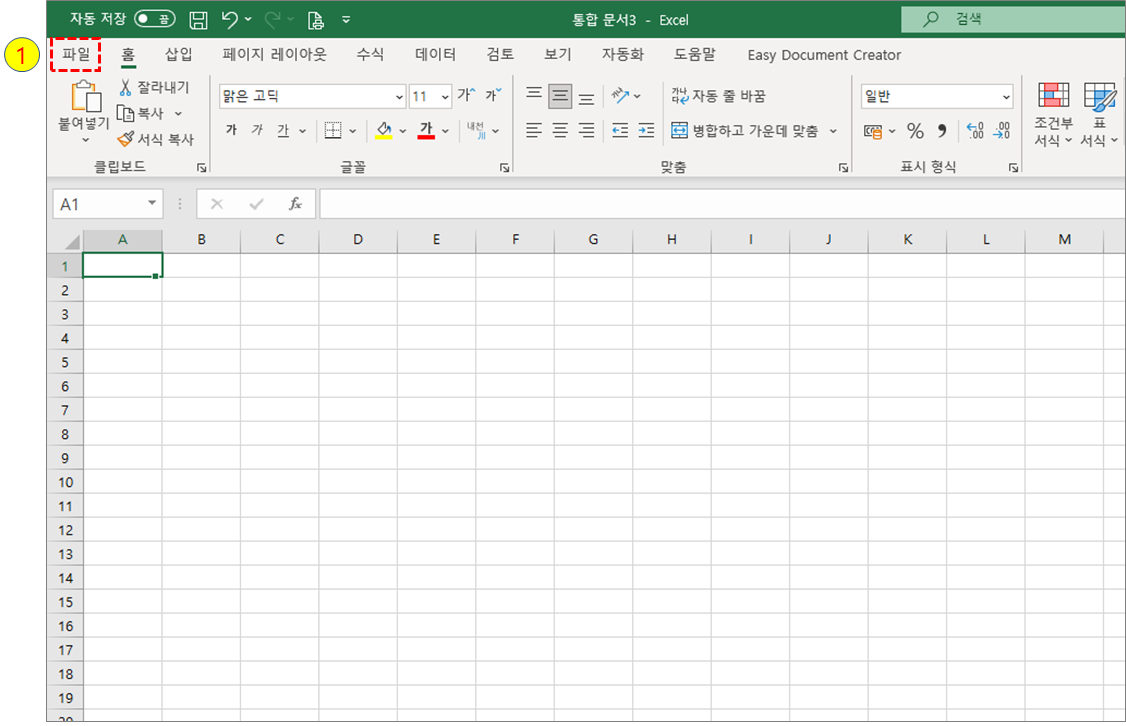The image size is (1126, 726).
Task: Click the decrease indent icon
Action: (620, 130)
